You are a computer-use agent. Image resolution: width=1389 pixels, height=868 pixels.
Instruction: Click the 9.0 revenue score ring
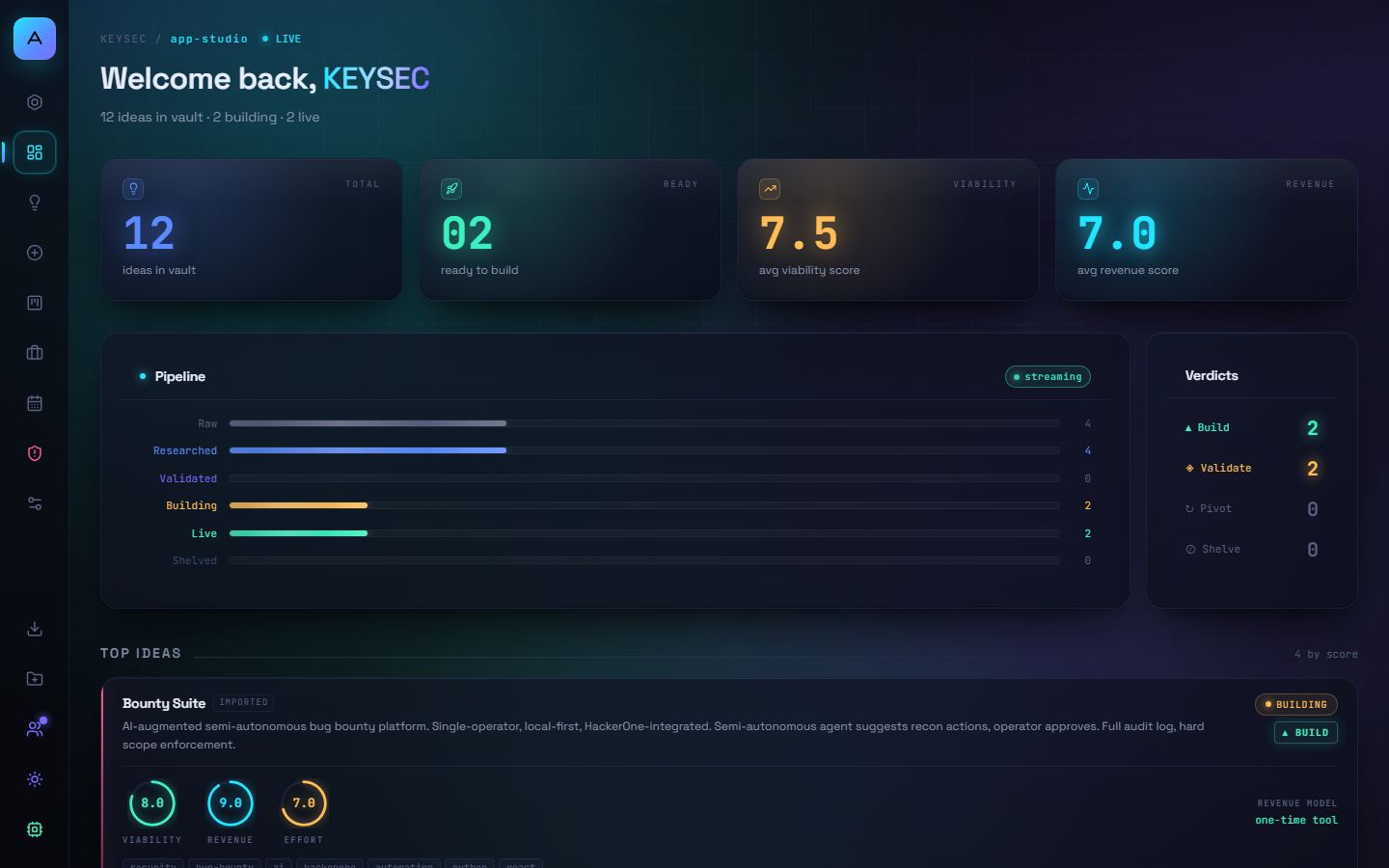[231, 803]
